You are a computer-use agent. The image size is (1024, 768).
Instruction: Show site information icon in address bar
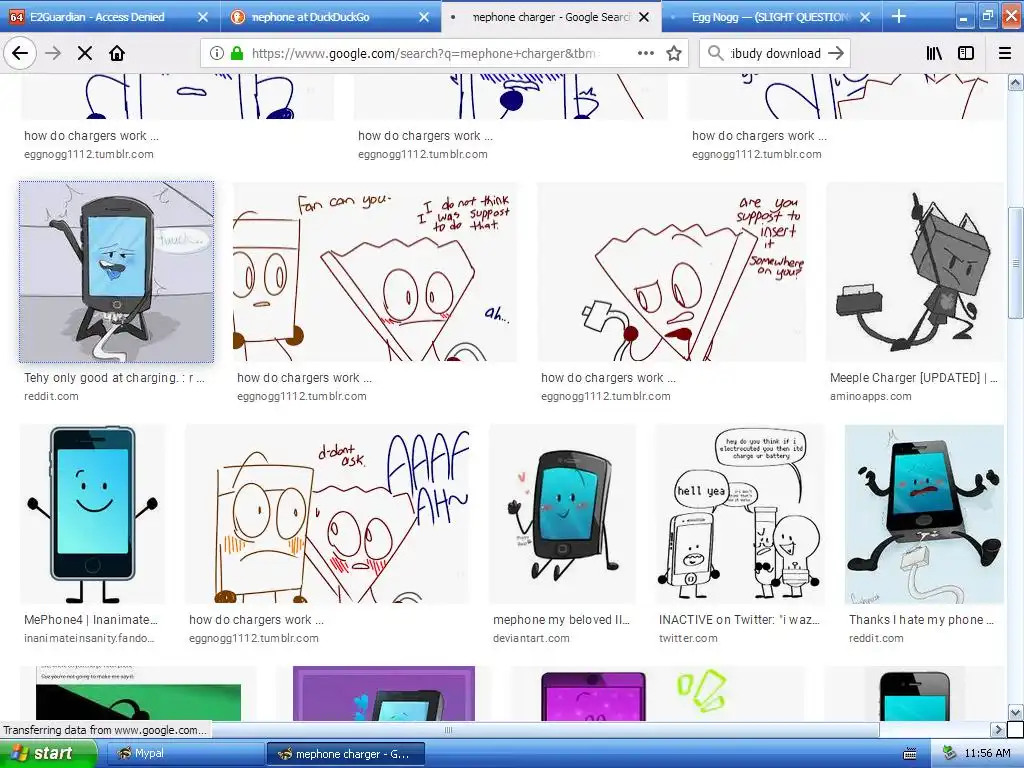[217, 53]
